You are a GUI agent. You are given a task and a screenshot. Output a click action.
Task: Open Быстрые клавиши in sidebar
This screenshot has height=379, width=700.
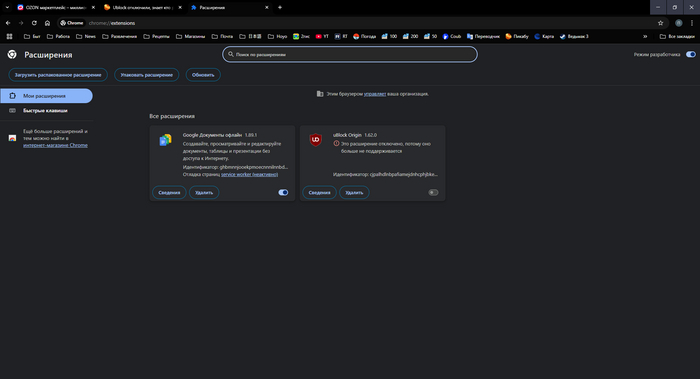[x=46, y=111]
